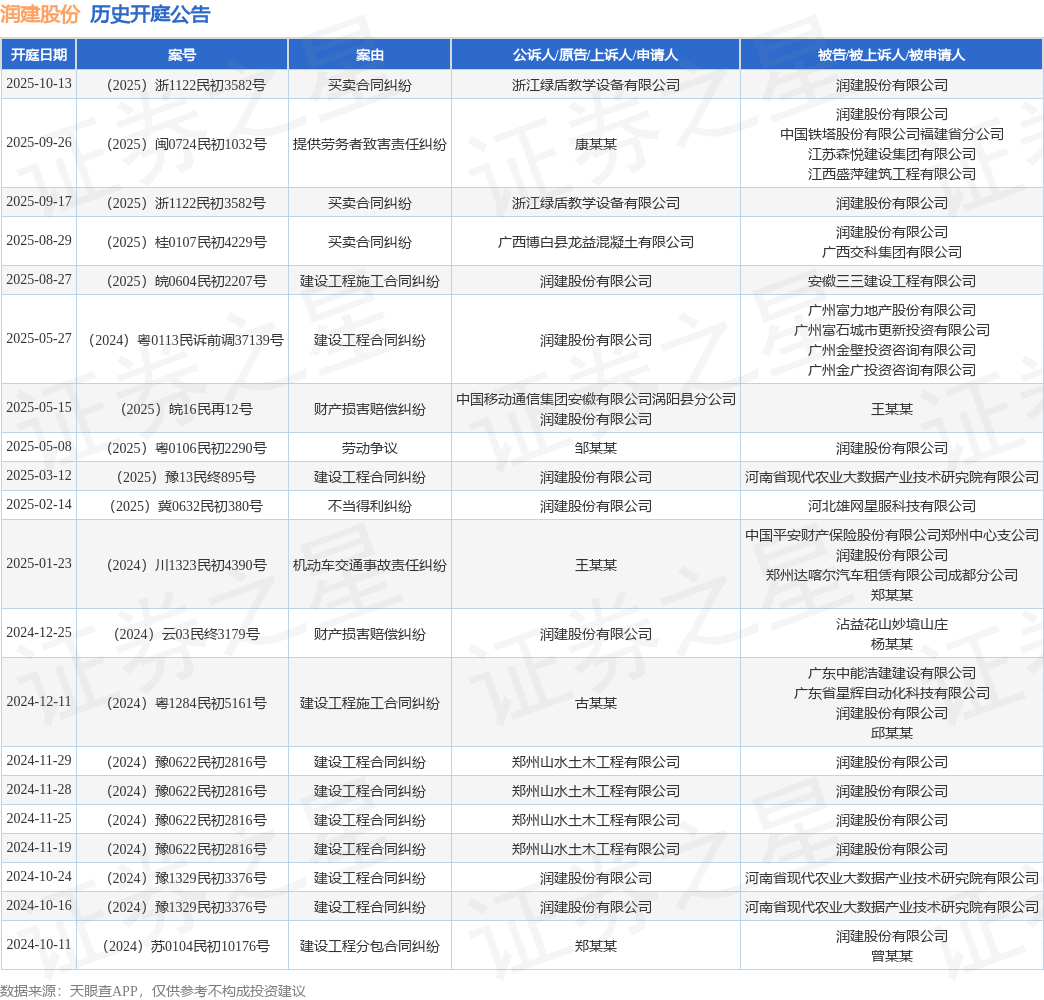
Task: Click case number (2024)粤0113民诉前调37139号
Action: point(186,340)
